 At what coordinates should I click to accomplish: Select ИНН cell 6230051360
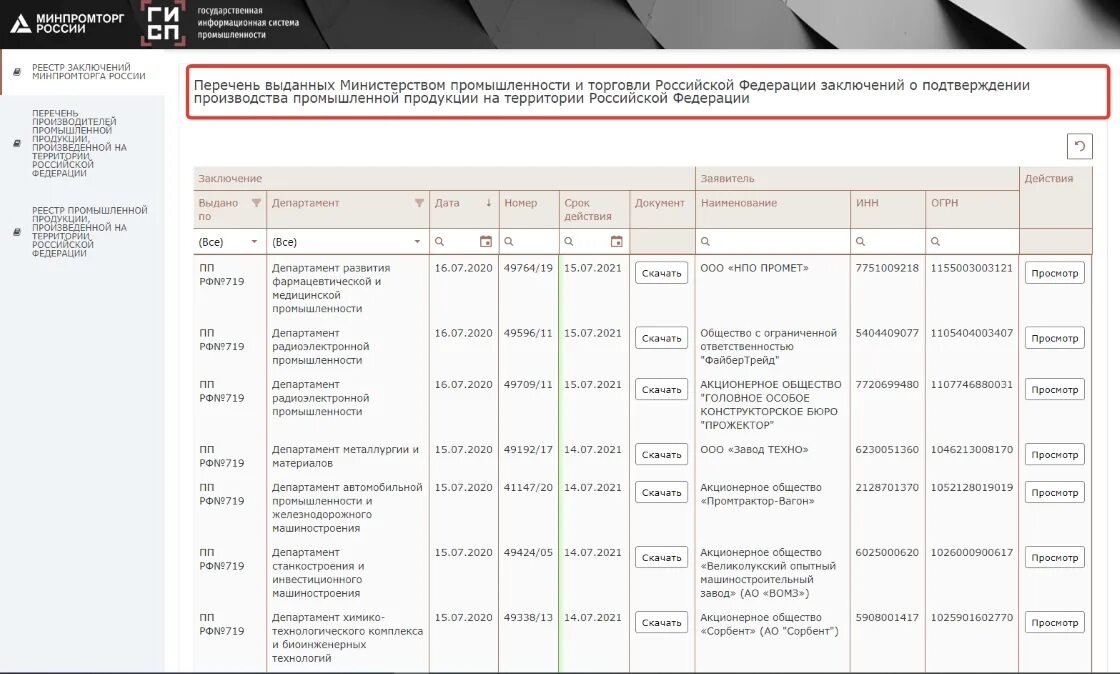pos(887,449)
